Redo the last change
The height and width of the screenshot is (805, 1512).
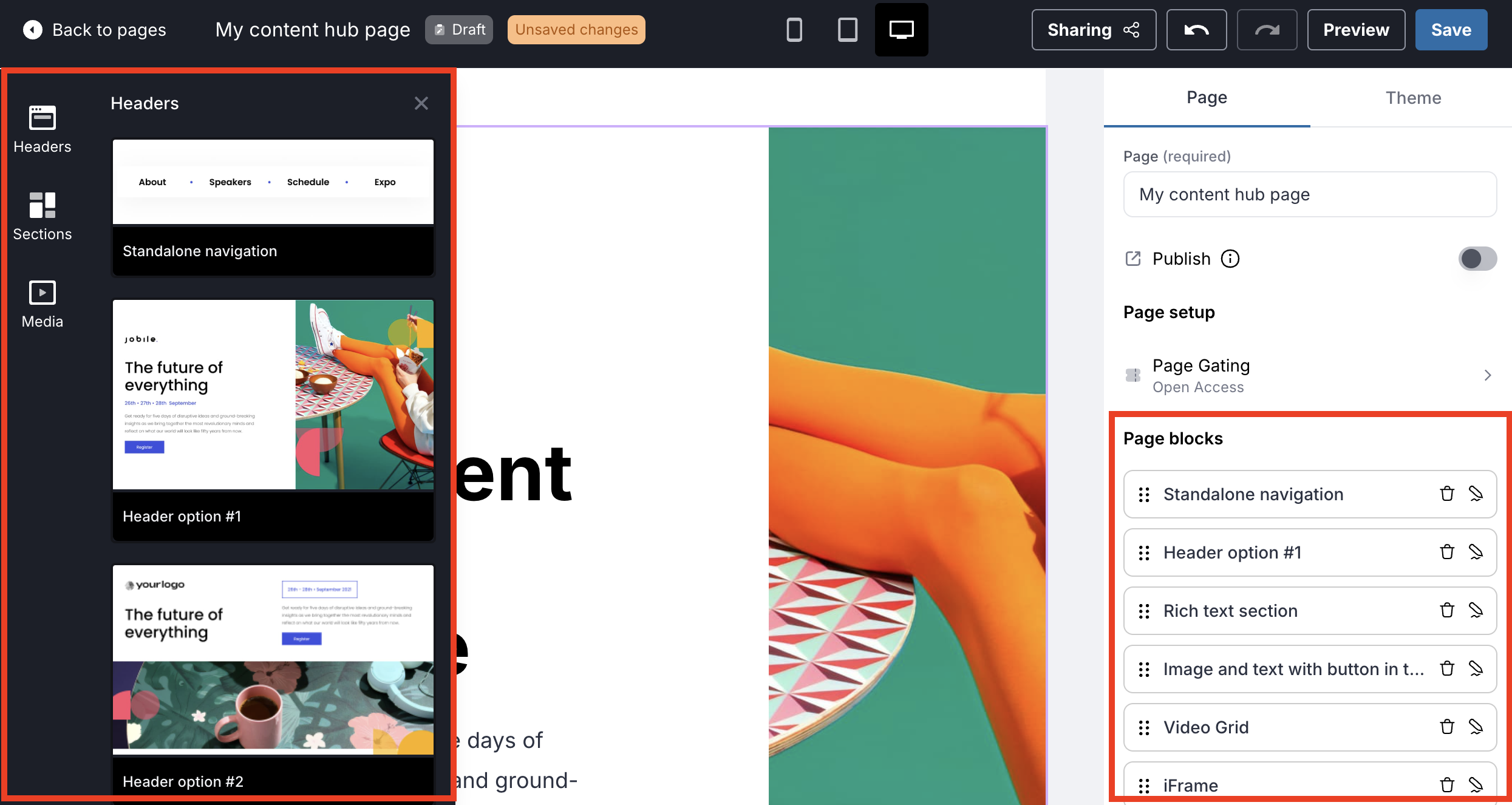[1267, 30]
